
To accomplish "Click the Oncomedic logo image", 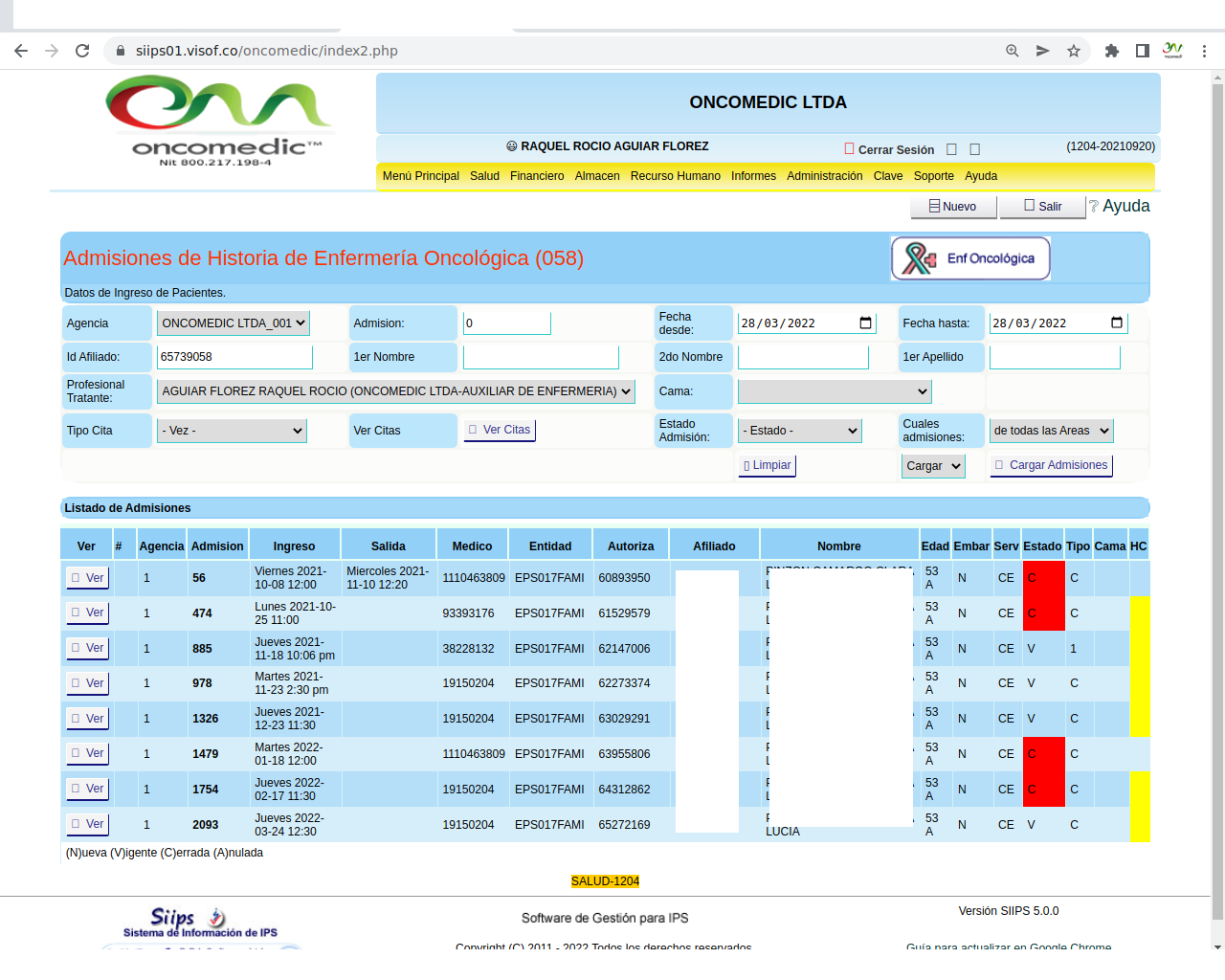I will (217, 120).
